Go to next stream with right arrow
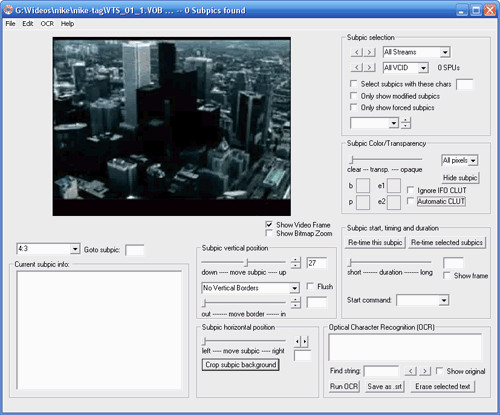The image size is (500, 415). coord(369,52)
